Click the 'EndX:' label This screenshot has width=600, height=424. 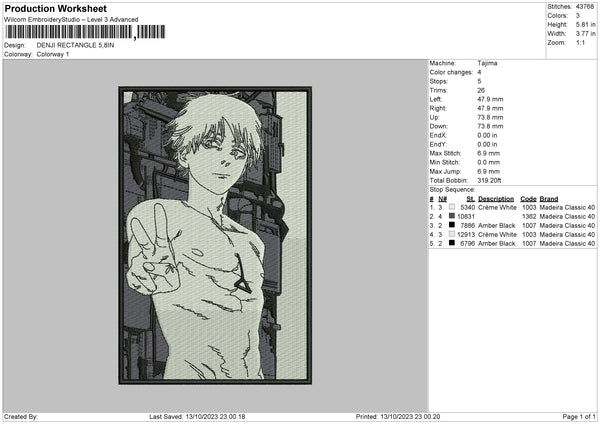pyautogui.click(x=438, y=135)
